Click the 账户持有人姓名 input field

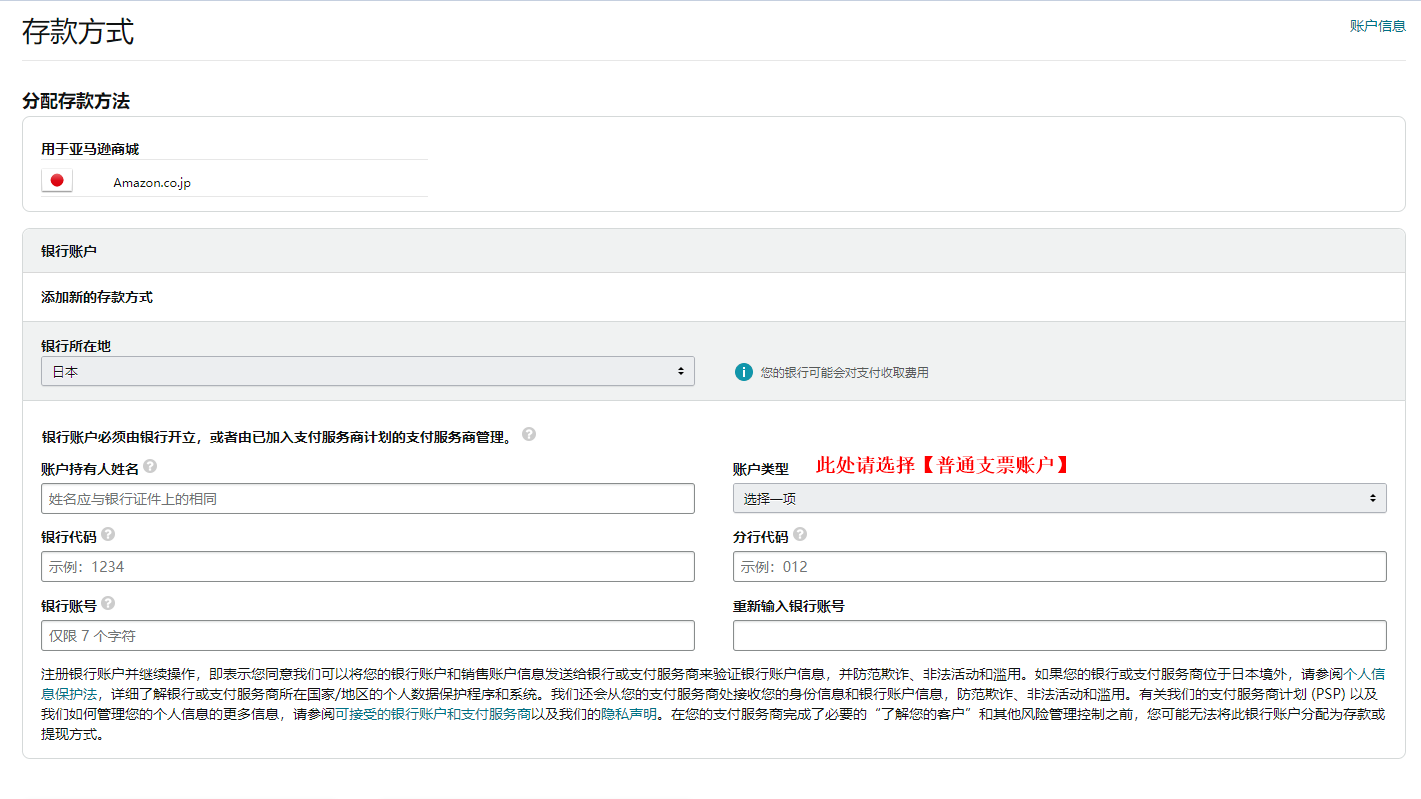pos(365,498)
